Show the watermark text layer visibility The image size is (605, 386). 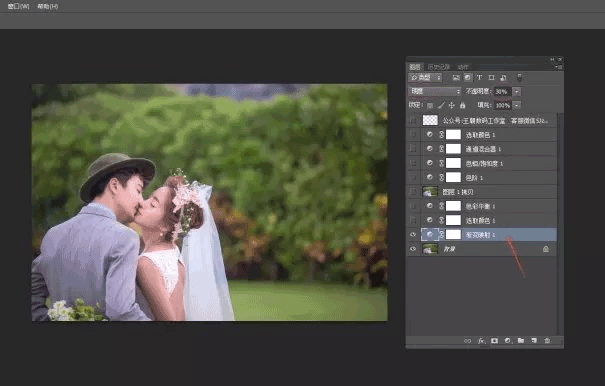click(x=413, y=120)
